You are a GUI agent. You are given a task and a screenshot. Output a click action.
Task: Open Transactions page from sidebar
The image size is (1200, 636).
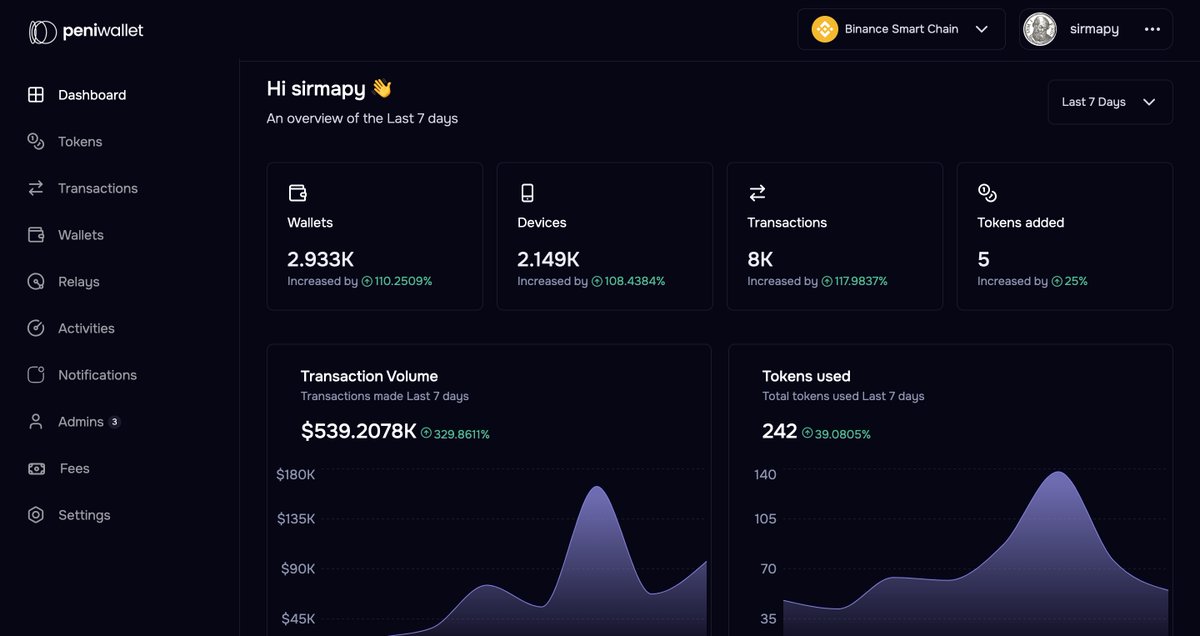point(98,188)
